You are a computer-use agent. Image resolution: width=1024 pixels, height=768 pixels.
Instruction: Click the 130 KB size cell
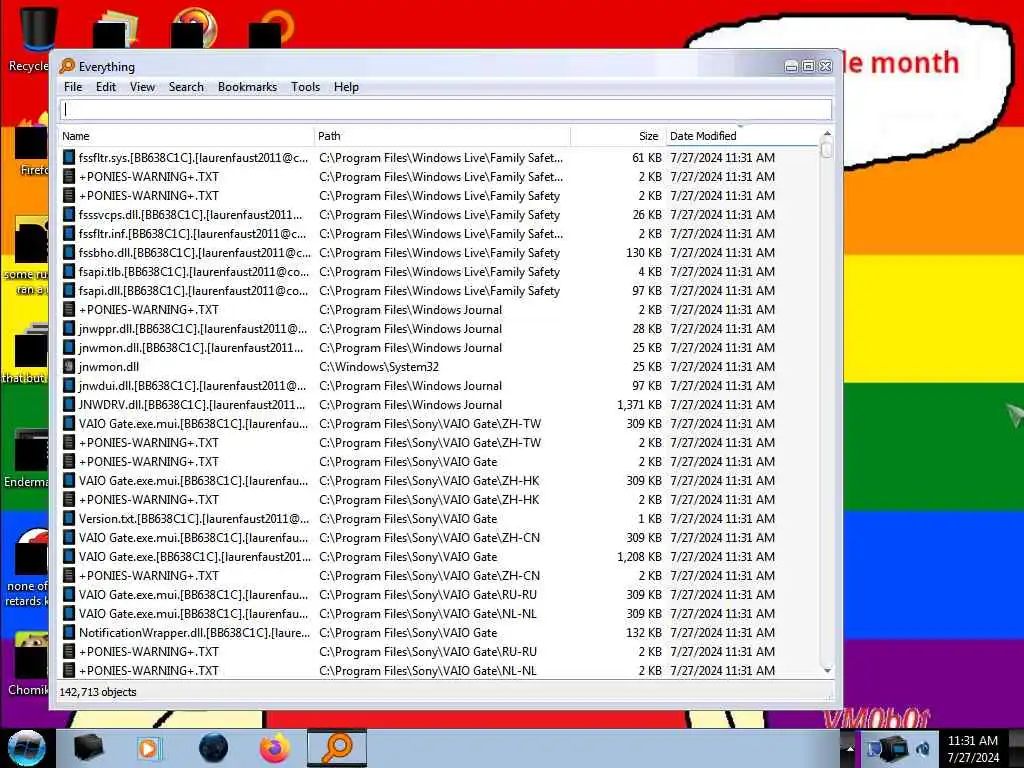(643, 252)
